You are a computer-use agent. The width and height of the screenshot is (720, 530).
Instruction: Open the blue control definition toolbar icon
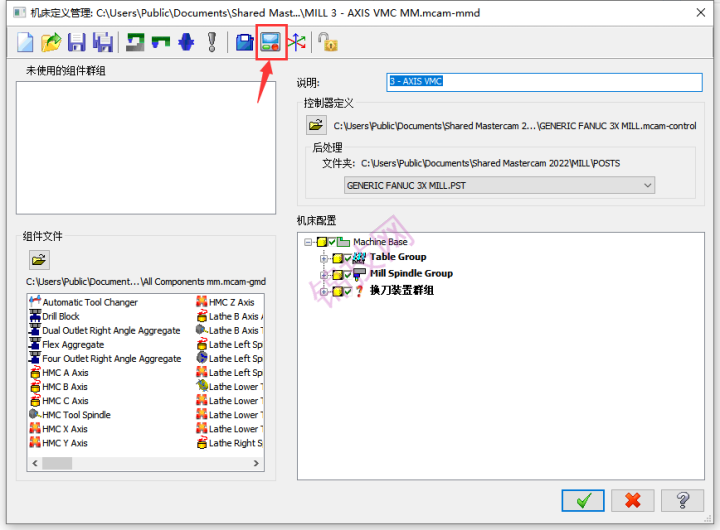[245, 42]
